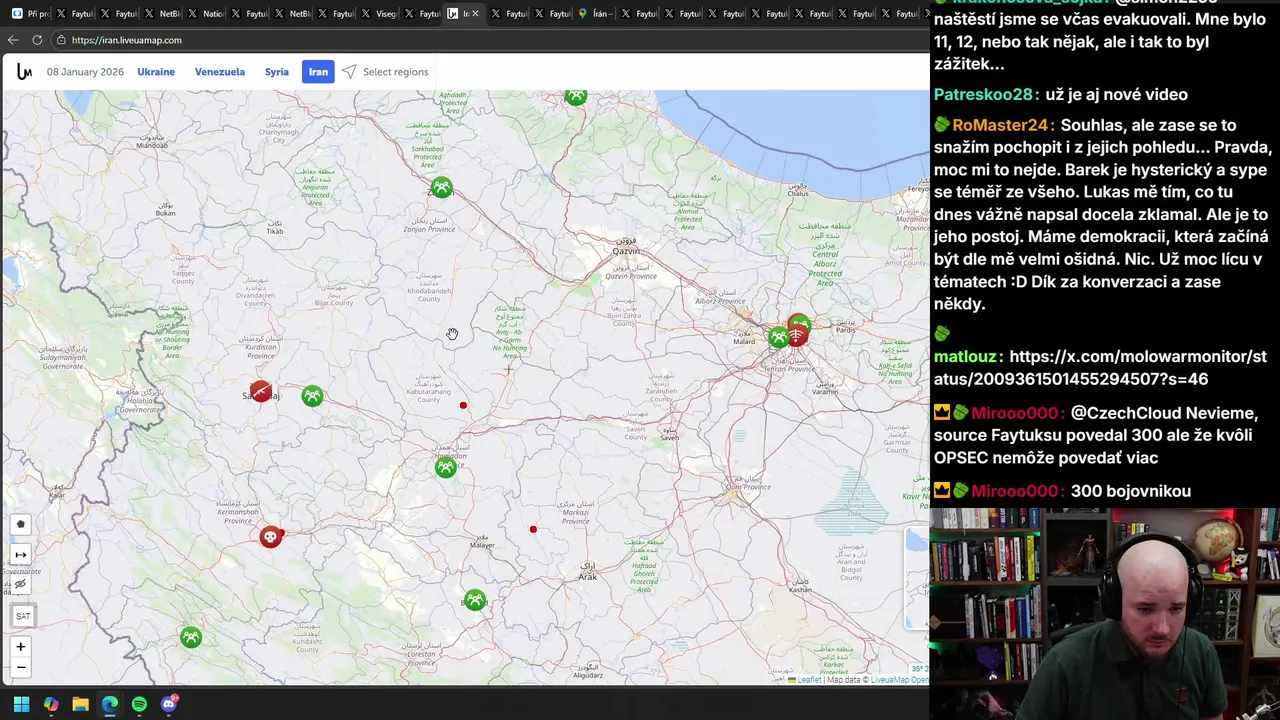Image resolution: width=1280 pixels, height=720 pixels.
Task: Open green protest marker near southwestern border
Action: [191, 637]
